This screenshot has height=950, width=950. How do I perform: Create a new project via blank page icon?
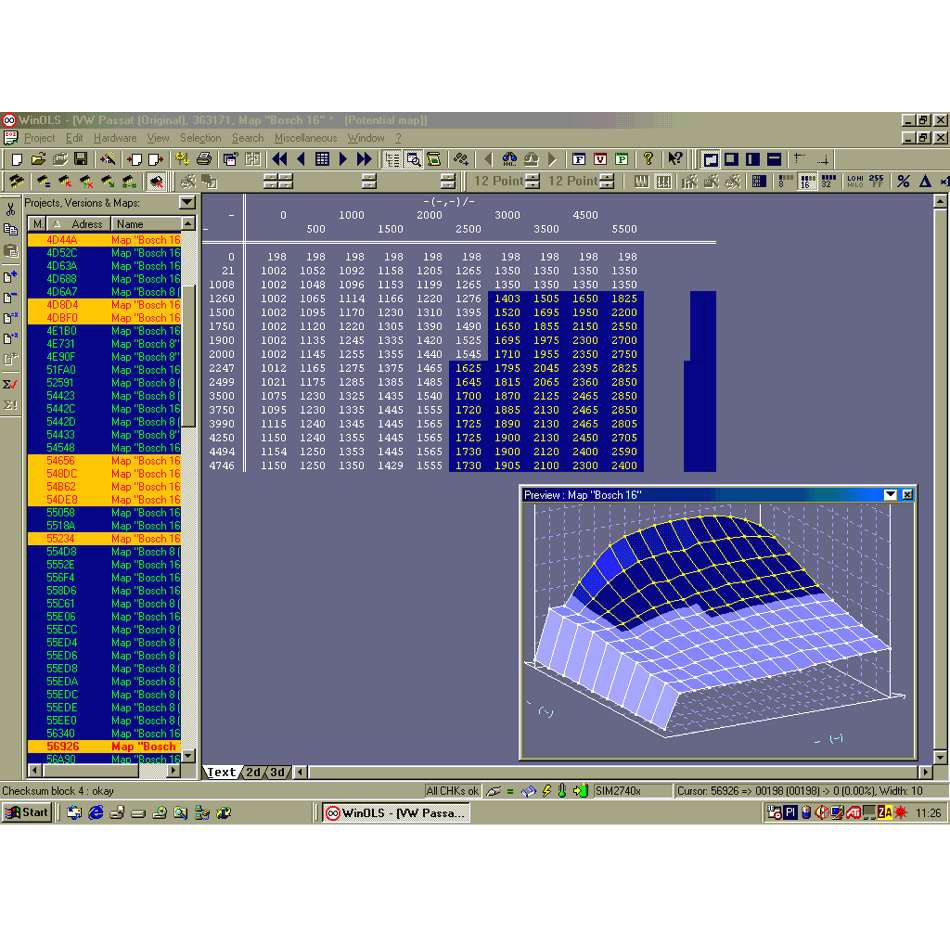(17, 159)
